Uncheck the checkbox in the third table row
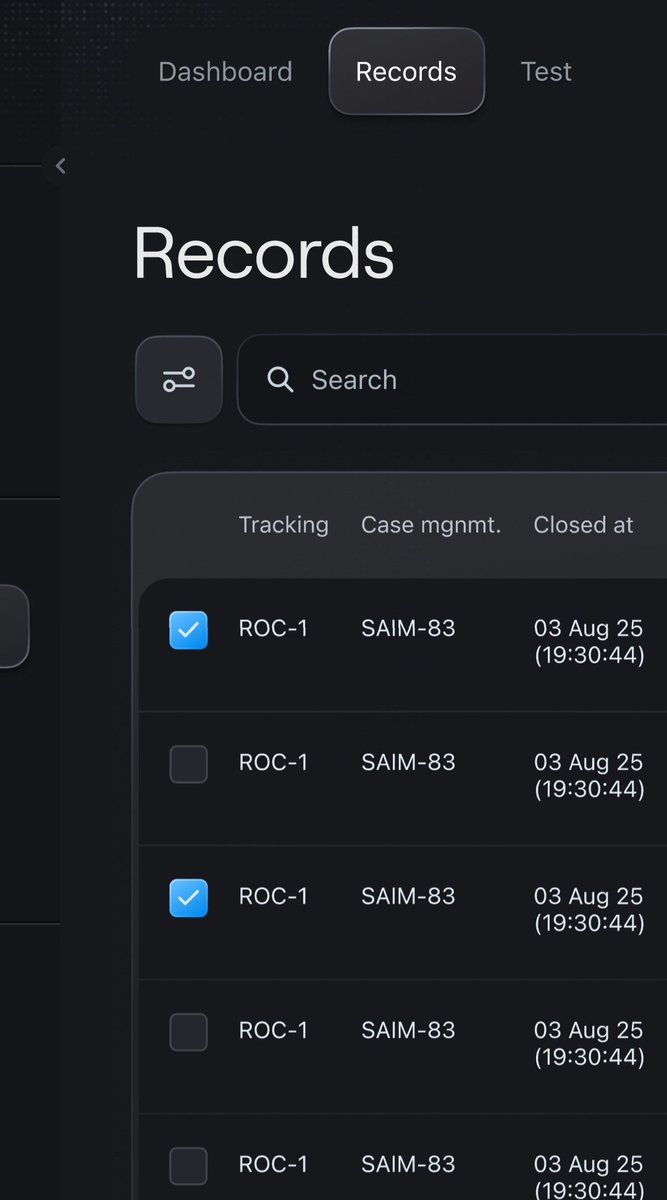667x1200 pixels. click(188, 898)
